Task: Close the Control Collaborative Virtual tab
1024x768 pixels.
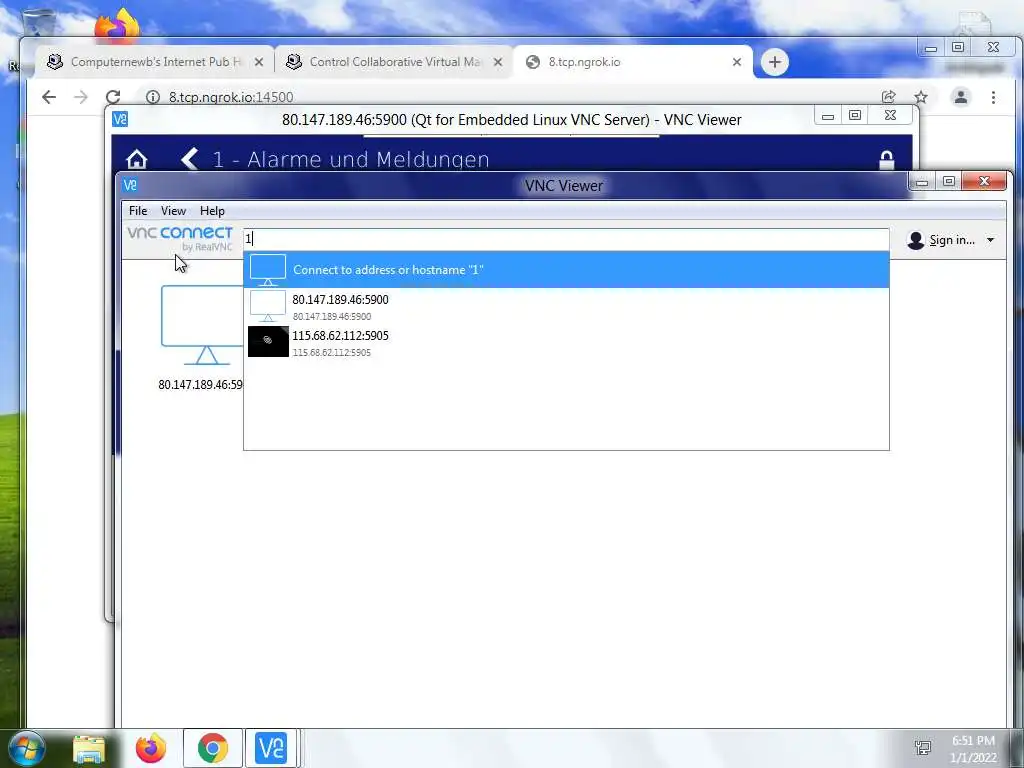Action: pyautogui.click(x=498, y=62)
